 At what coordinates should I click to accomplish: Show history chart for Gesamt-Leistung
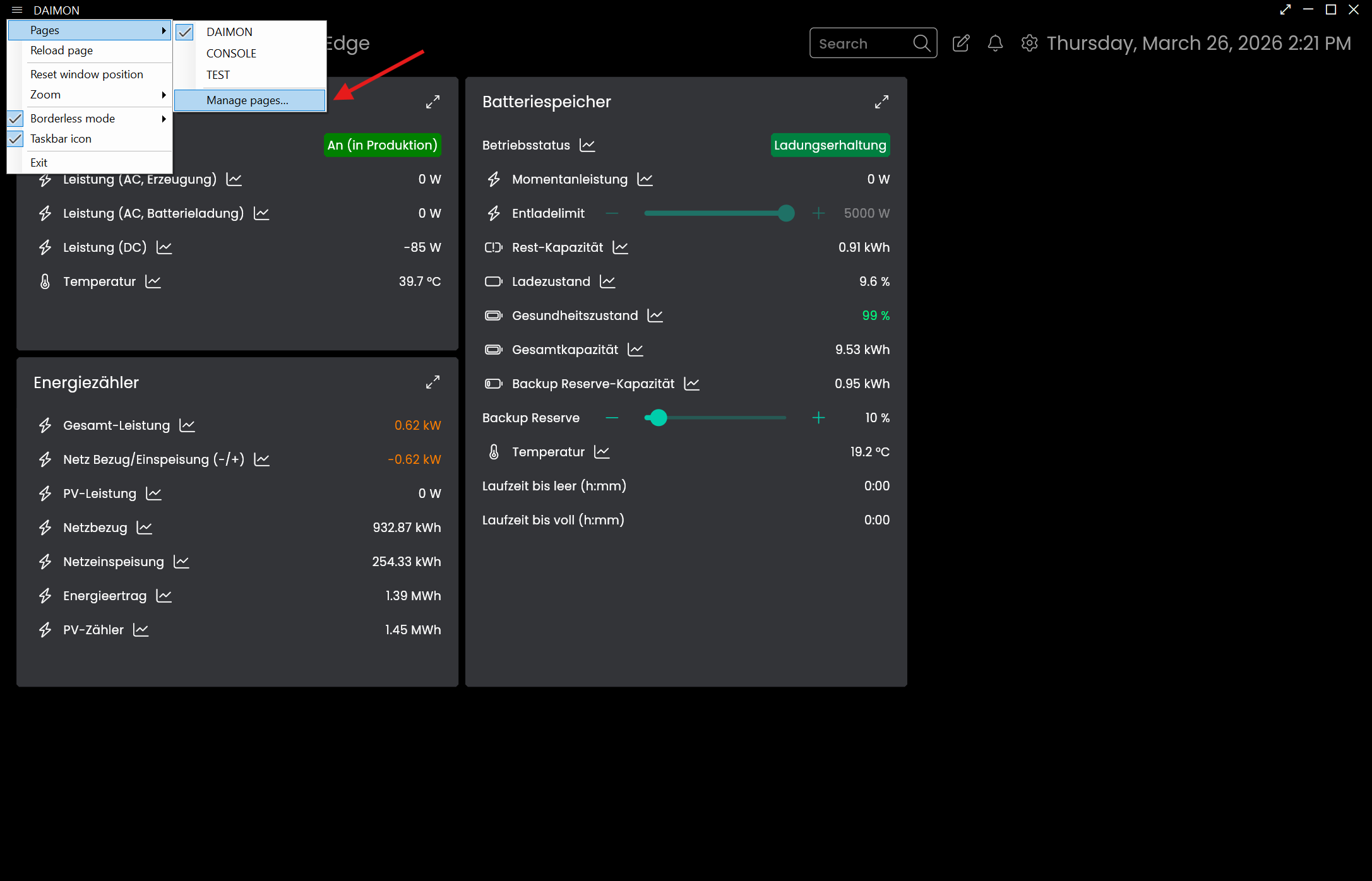[187, 425]
